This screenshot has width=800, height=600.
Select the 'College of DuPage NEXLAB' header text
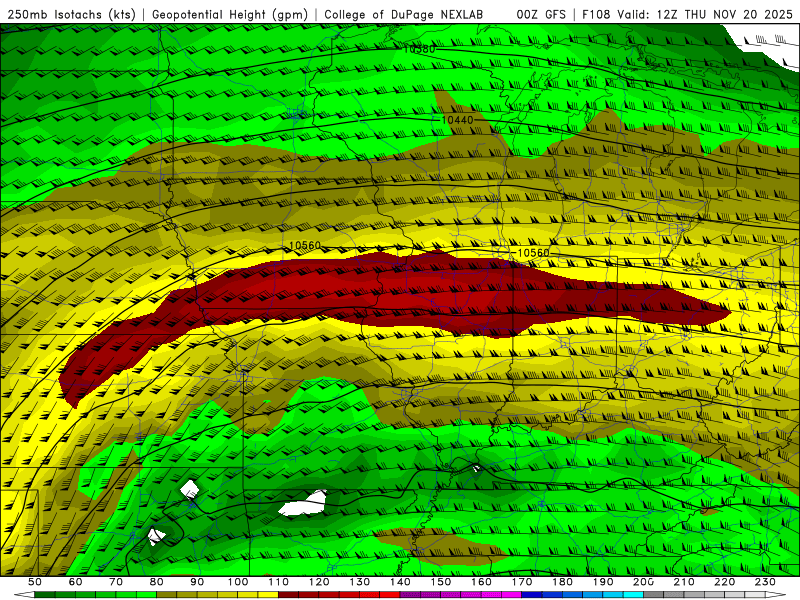(x=404, y=14)
